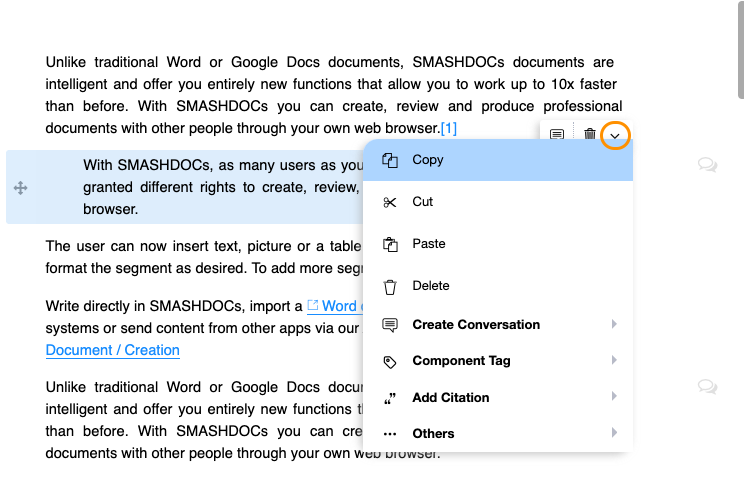Image resolution: width=744 pixels, height=494 pixels.
Task: Follow the Document / Creation link
Action: [x=112, y=350]
